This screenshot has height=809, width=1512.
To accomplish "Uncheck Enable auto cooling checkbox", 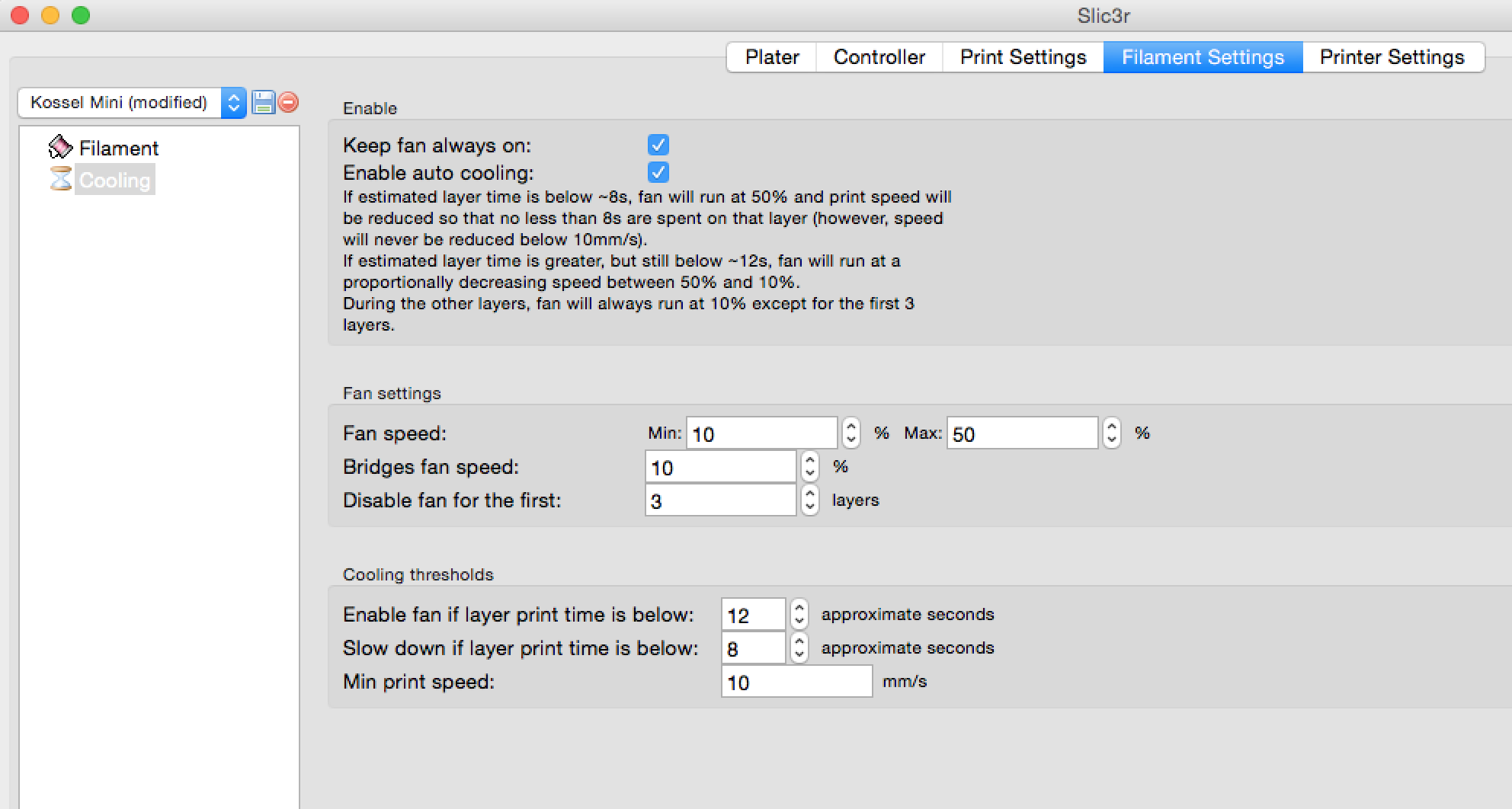I will click(x=658, y=172).
